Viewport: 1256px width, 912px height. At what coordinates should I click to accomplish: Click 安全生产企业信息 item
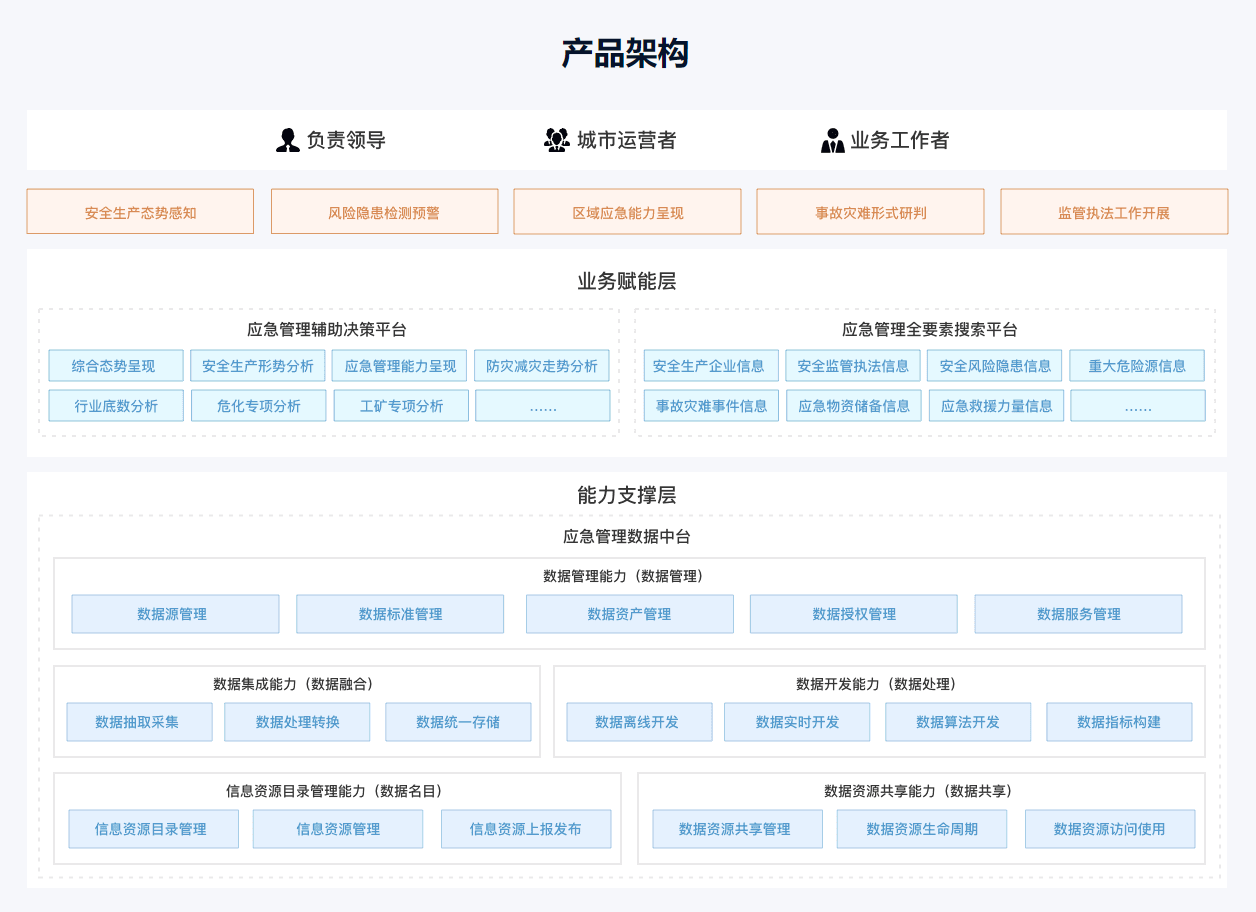[x=710, y=366]
